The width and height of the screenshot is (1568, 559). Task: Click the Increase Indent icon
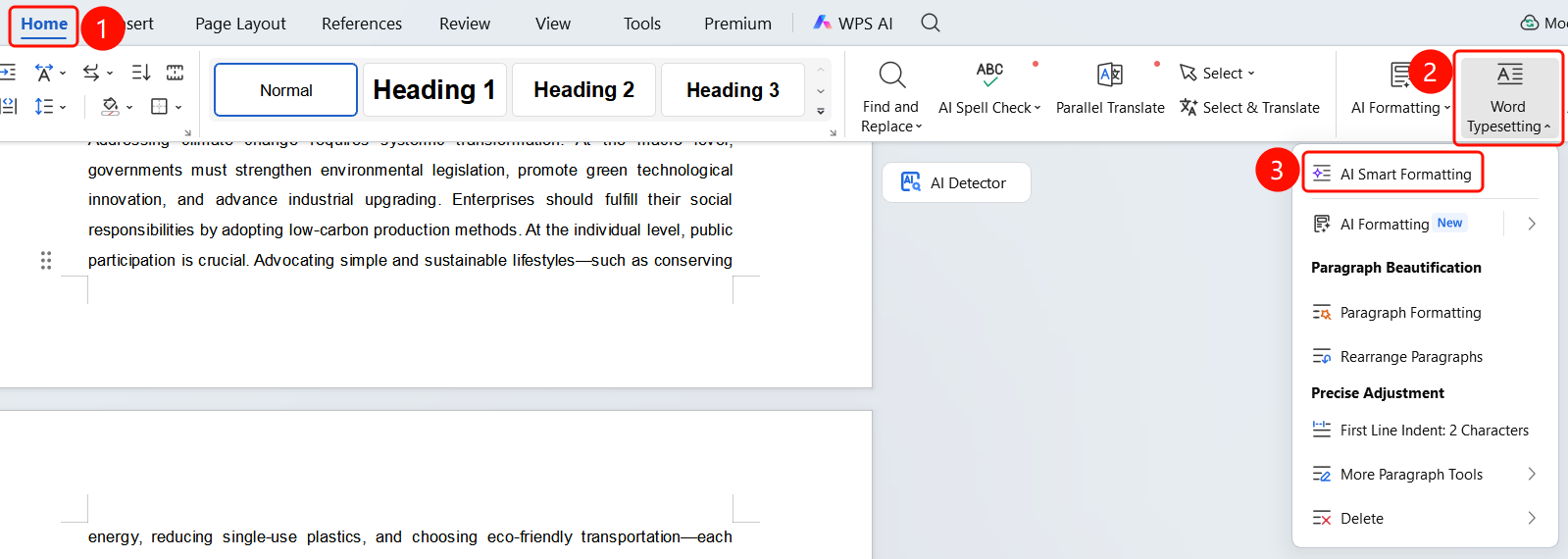[x=8, y=73]
